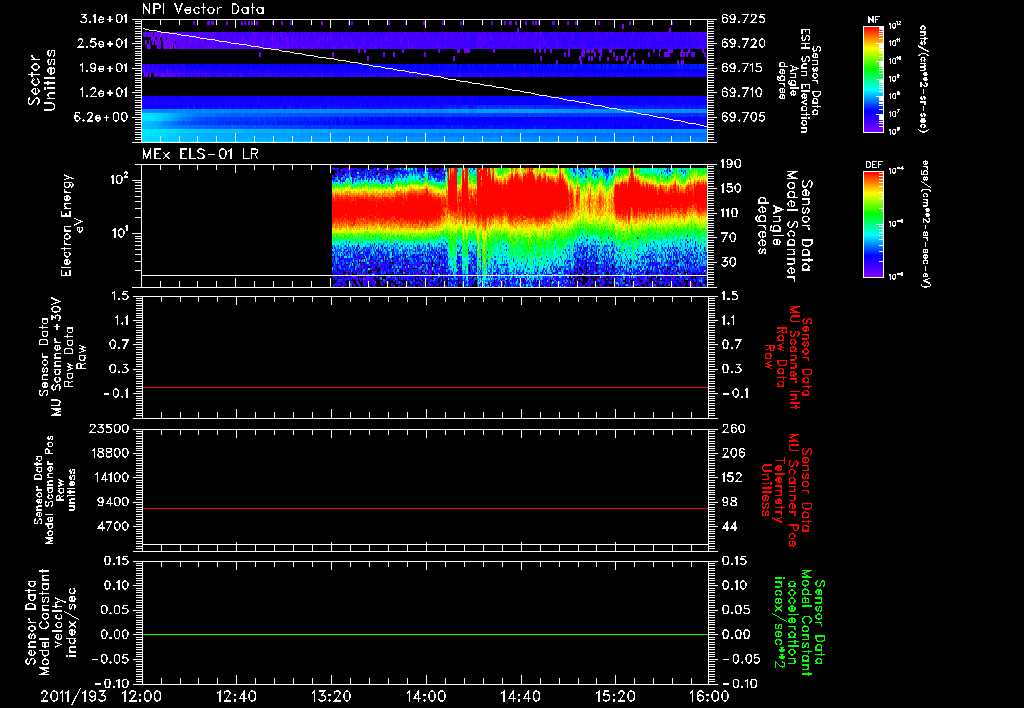The height and width of the screenshot is (708, 1024).
Task: Click the "110" scanner angle tick
Action: pos(731,212)
